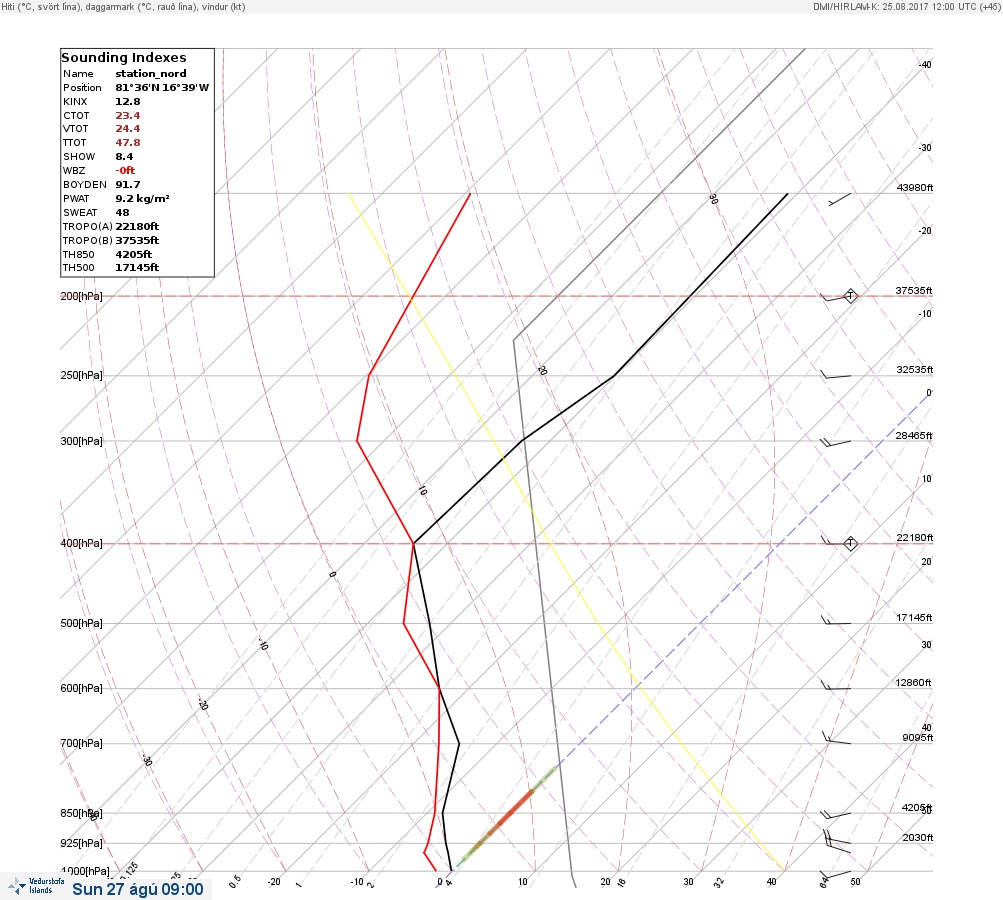The width and height of the screenshot is (1003, 900).
Task: Click the chart legend title at top left
Action: [x=123, y=6]
